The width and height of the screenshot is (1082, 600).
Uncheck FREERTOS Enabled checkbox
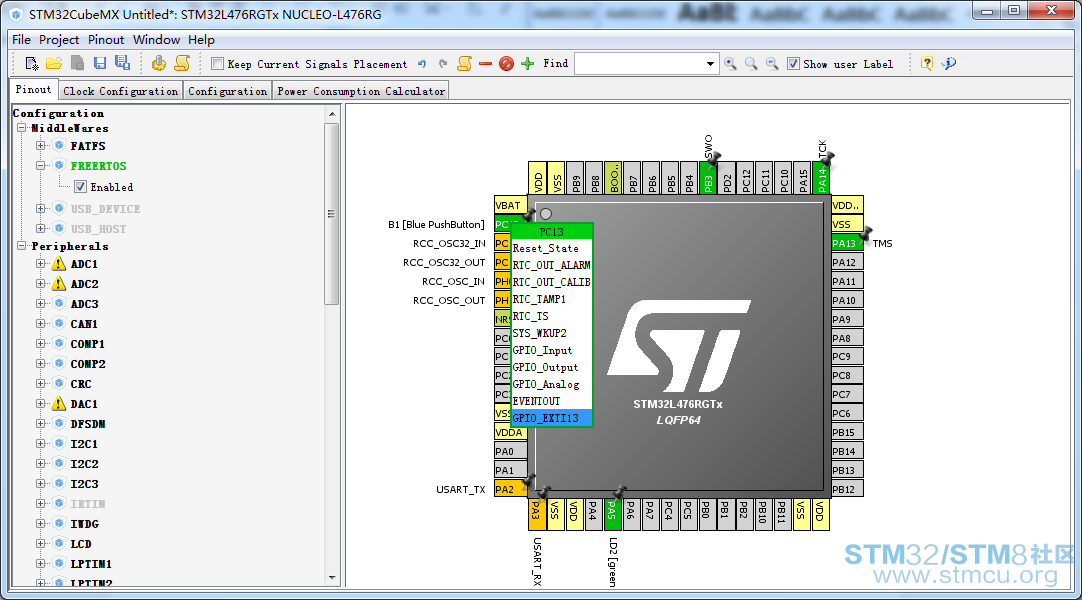tap(81, 187)
